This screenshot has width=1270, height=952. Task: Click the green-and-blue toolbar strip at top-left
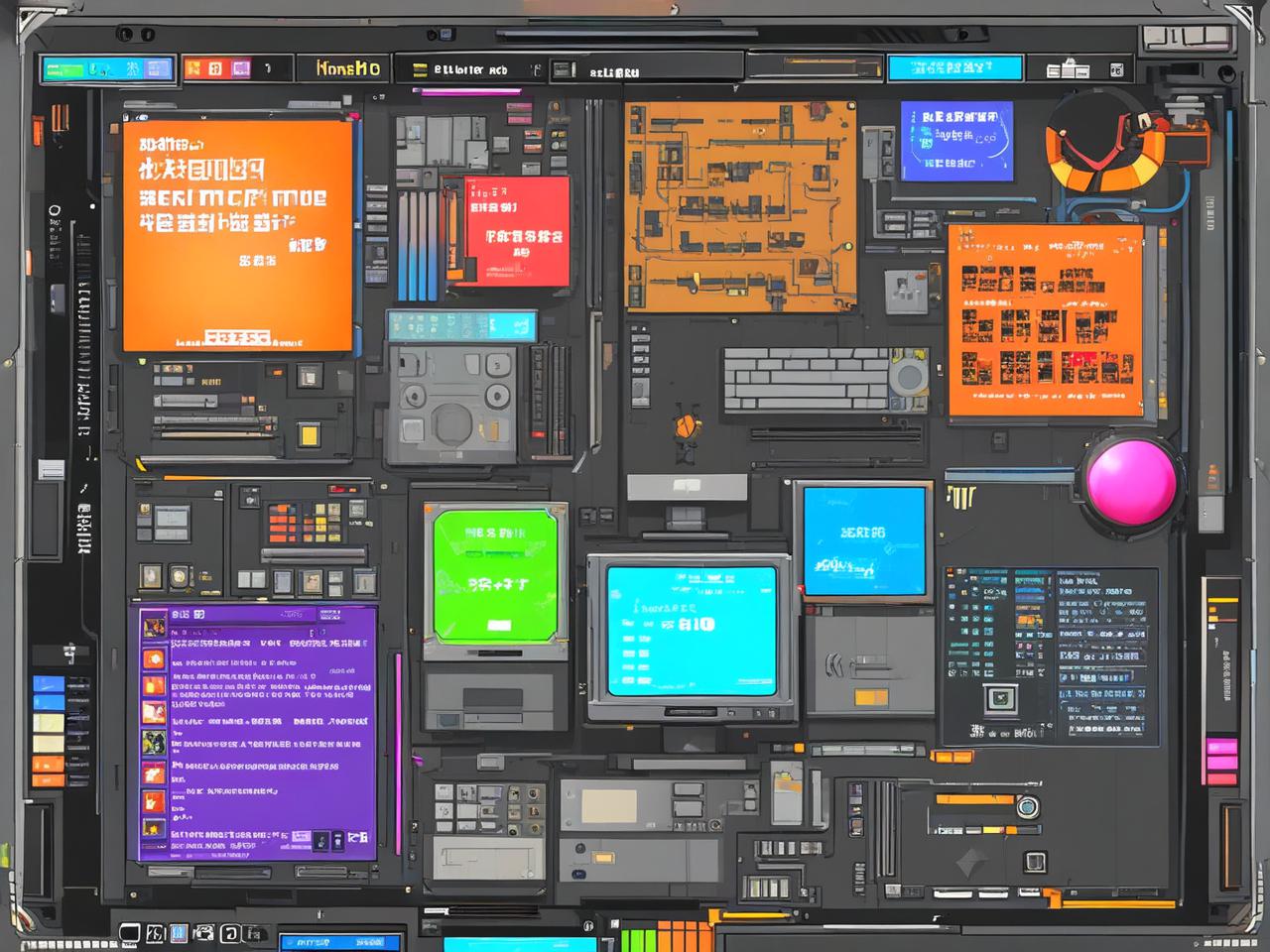[107, 69]
